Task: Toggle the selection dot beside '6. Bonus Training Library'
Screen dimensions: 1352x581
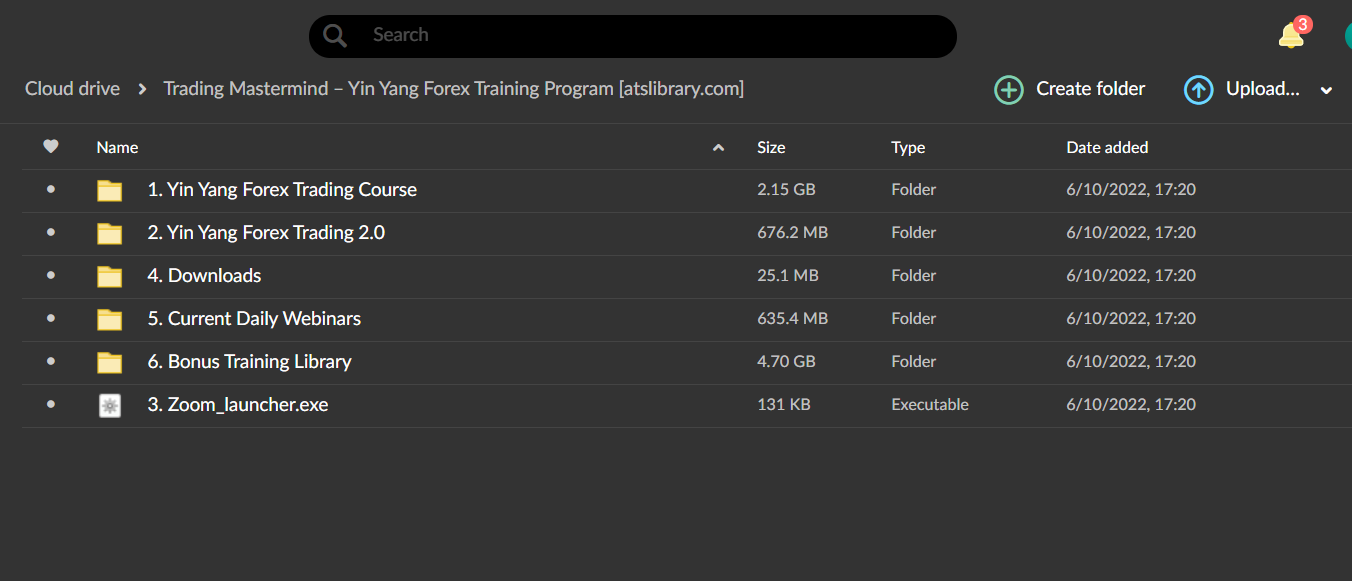Action: click(x=51, y=362)
